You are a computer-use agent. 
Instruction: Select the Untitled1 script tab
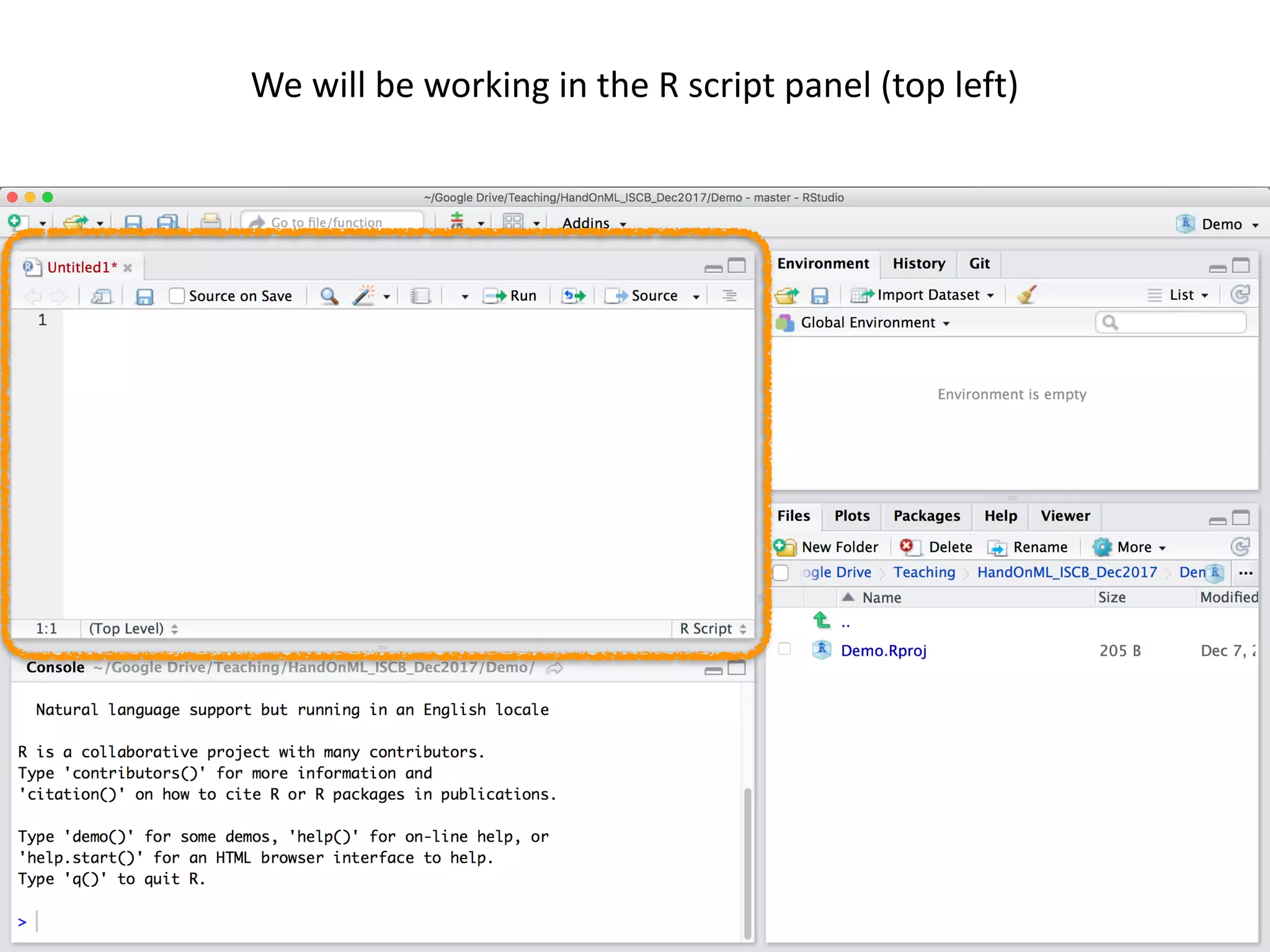point(82,267)
